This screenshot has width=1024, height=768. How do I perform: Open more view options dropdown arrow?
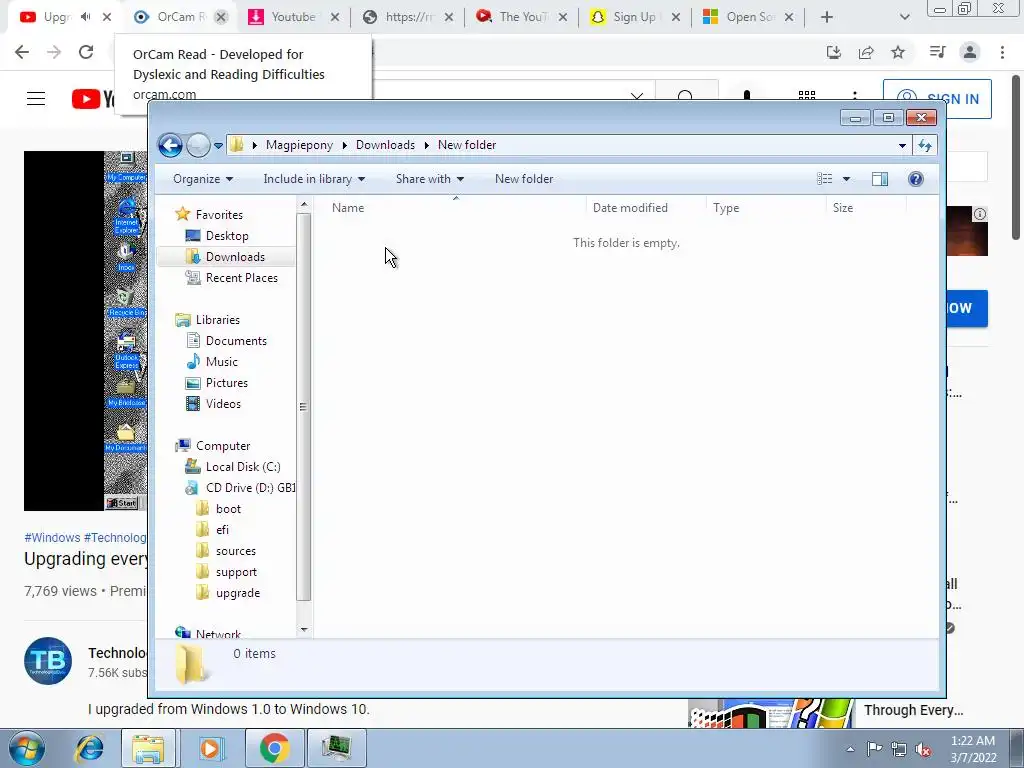point(846,179)
